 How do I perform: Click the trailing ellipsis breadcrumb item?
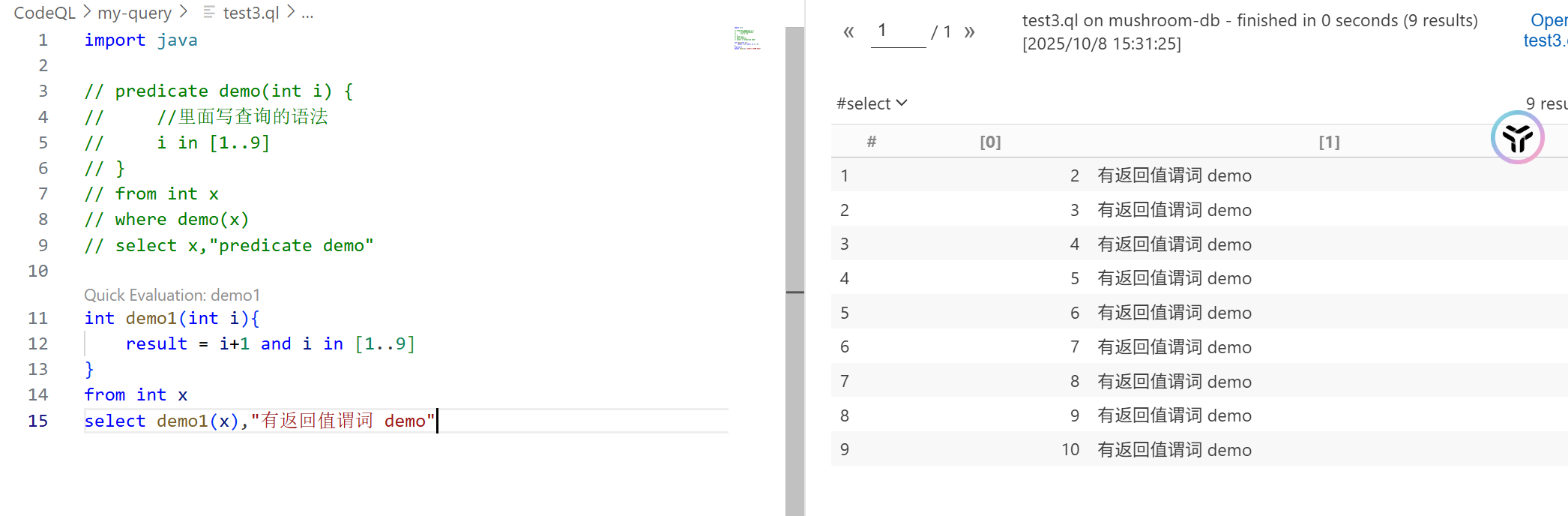click(x=307, y=13)
